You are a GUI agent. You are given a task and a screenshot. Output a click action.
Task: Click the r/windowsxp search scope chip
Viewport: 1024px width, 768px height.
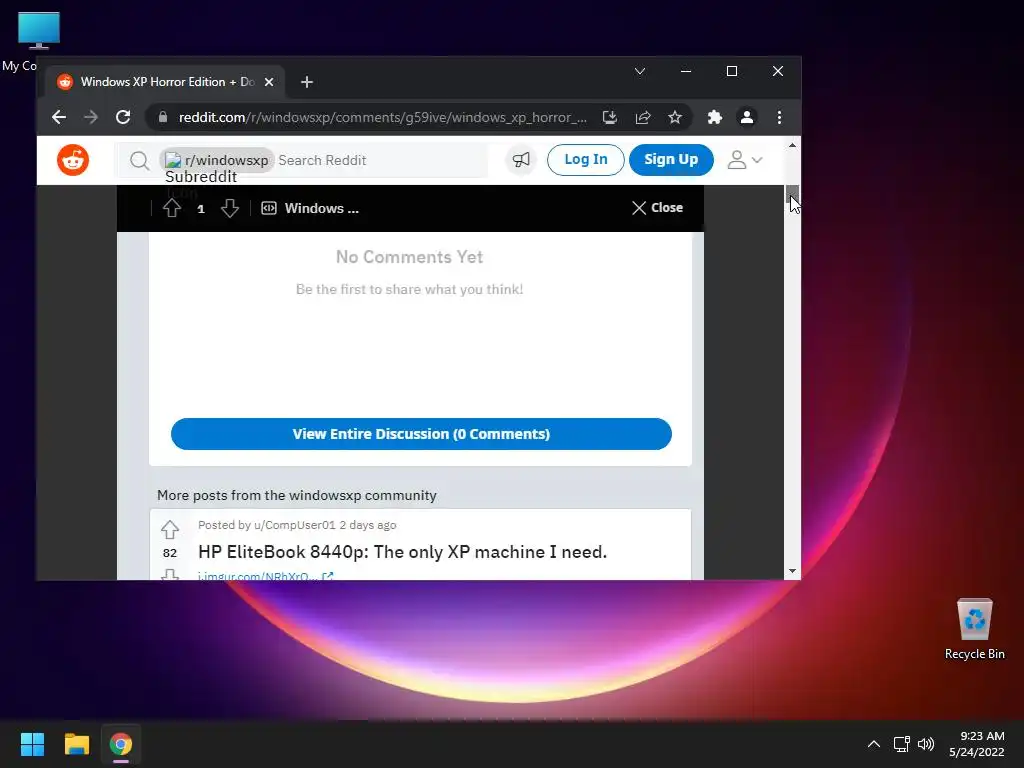(x=217, y=161)
